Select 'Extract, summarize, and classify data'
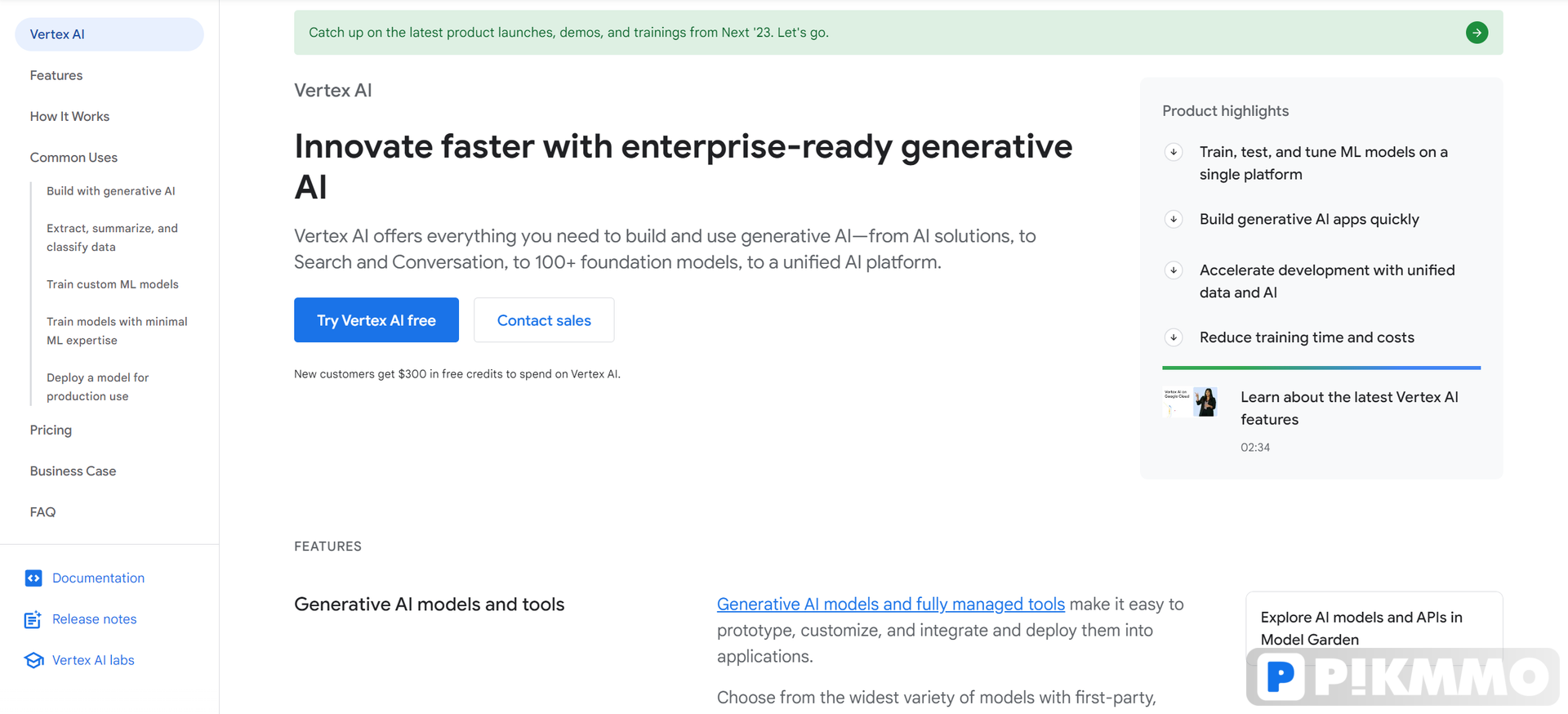Image resolution: width=1568 pixels, height=714 pixels. 112,238
